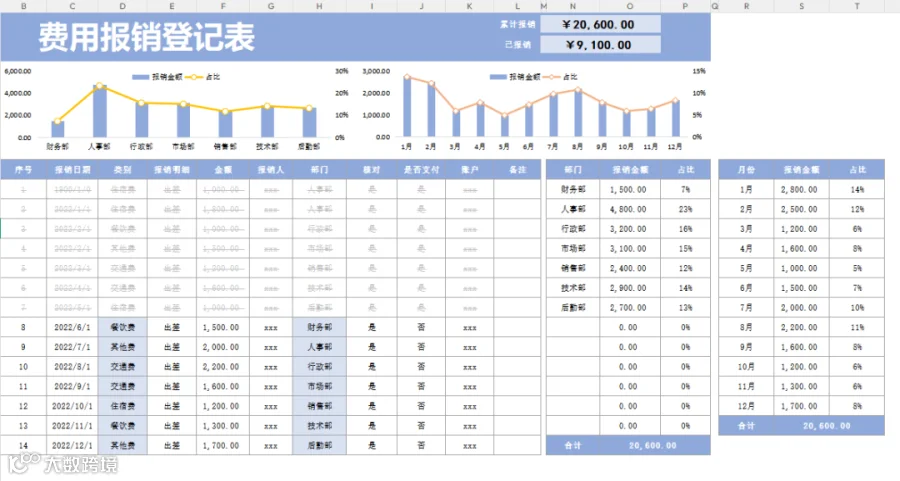Open the 后勤部 department cell in entry 14

tap(319, 445)
